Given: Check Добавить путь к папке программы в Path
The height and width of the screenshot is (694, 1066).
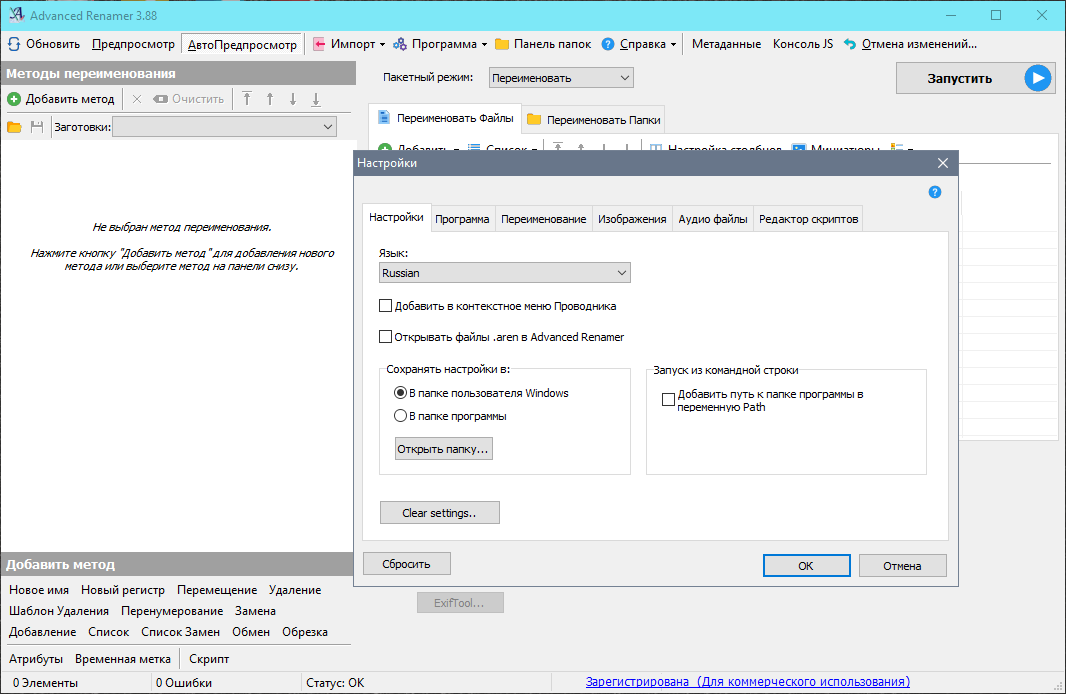Looking at the screenshot, I should coord(668,400).
